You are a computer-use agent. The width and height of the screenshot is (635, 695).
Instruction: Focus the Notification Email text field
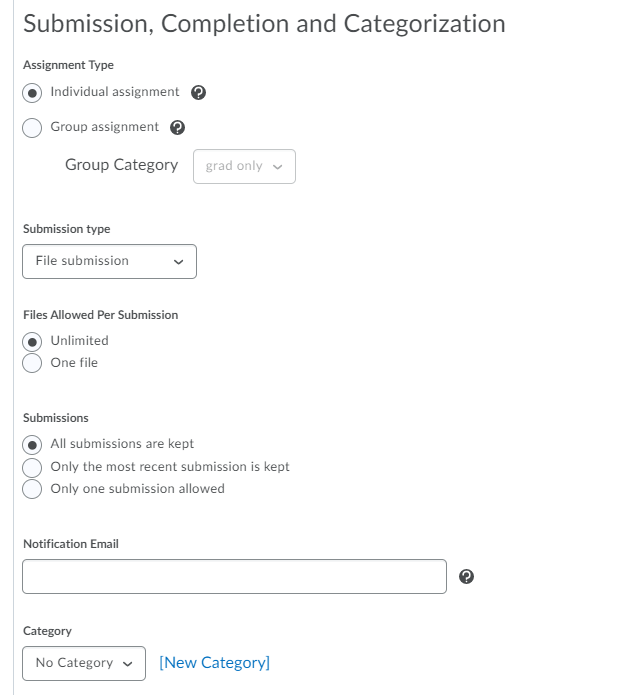[x=234, y=576]
